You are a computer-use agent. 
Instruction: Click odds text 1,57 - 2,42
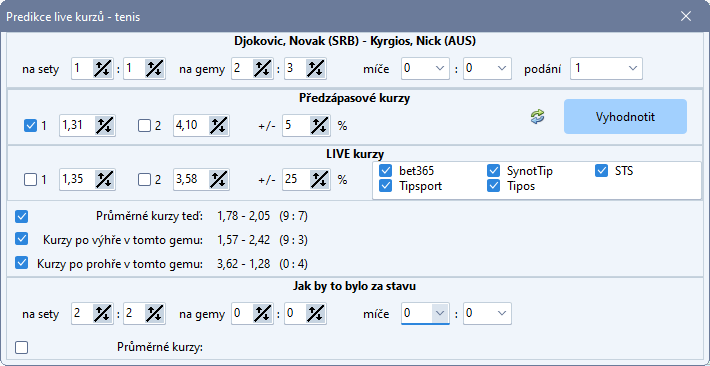[x=244, y=240]
